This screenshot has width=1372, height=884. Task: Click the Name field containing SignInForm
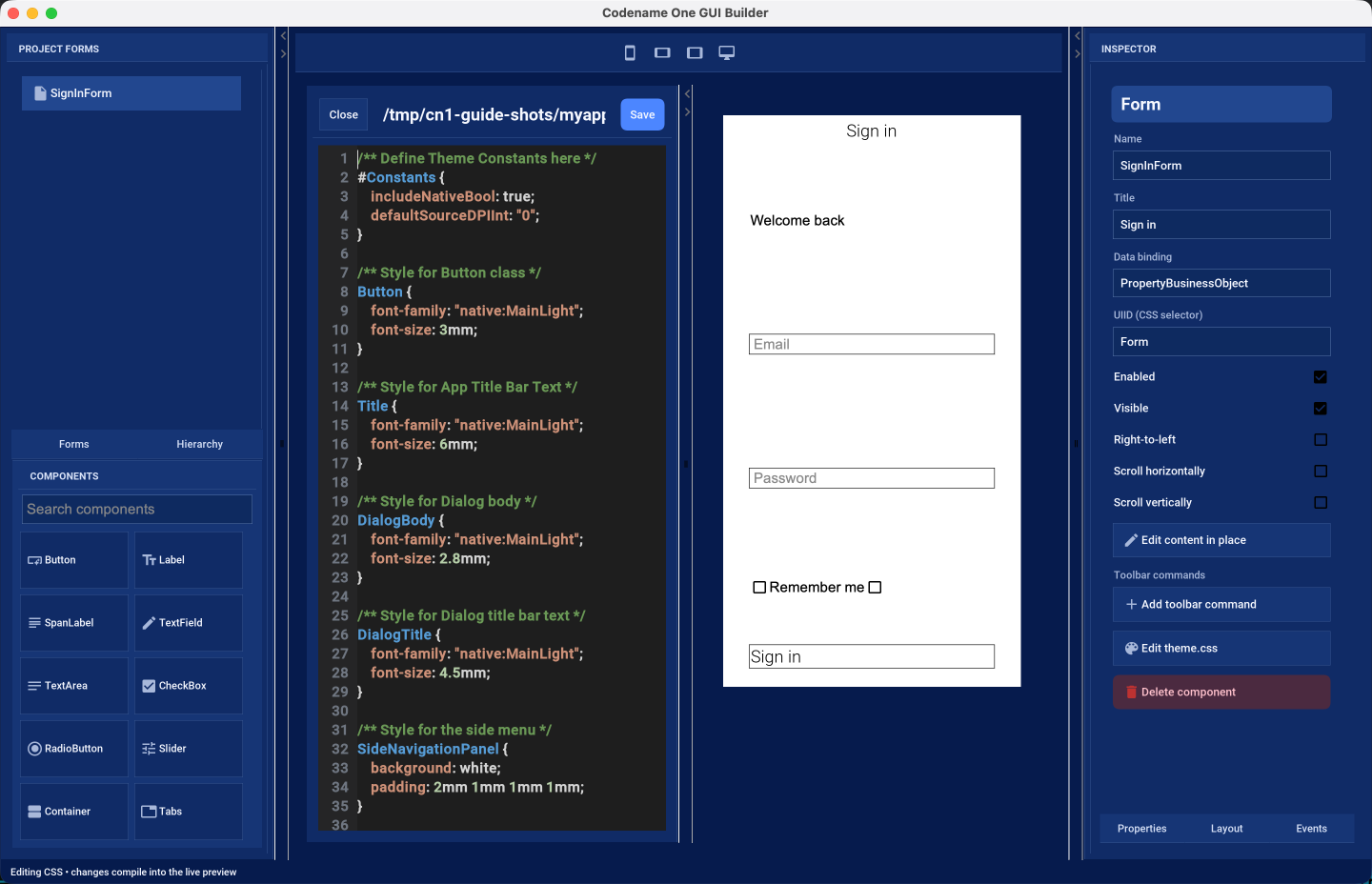tap(1221, 166)
